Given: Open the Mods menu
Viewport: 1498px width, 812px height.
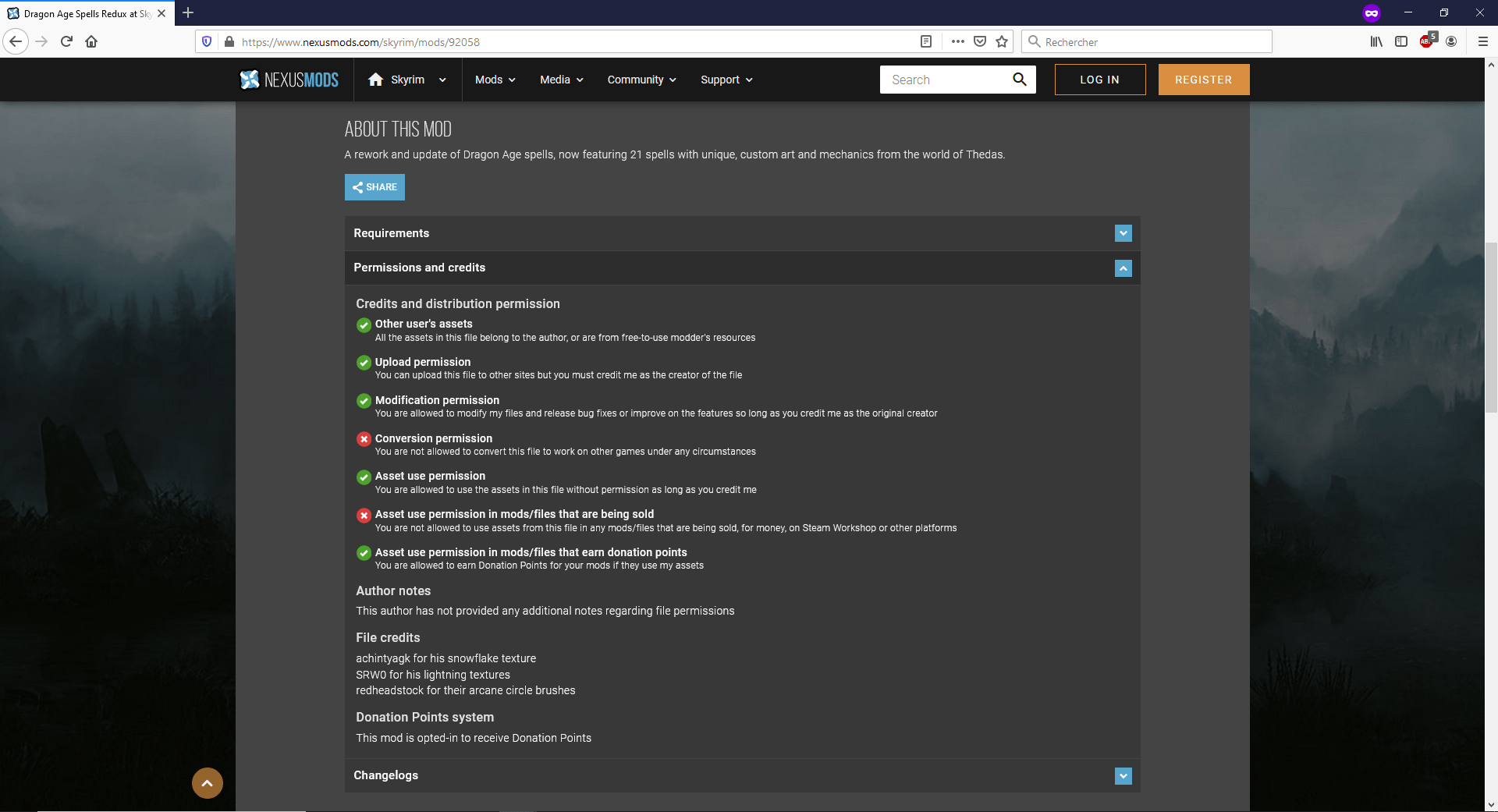Looking at the screenshot, I should pos(495,80).
